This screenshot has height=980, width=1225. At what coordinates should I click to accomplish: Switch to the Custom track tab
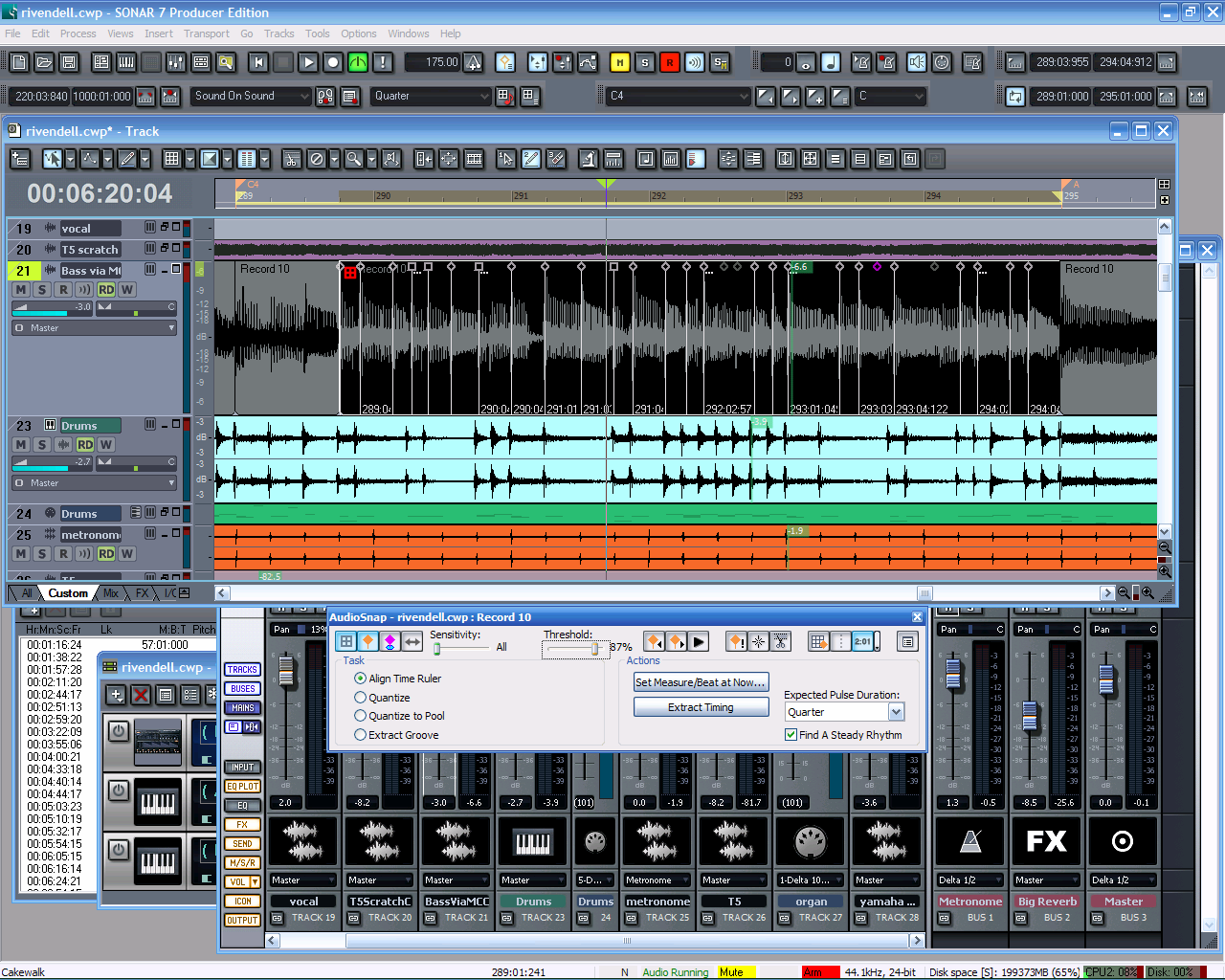[x=68, y=593]
